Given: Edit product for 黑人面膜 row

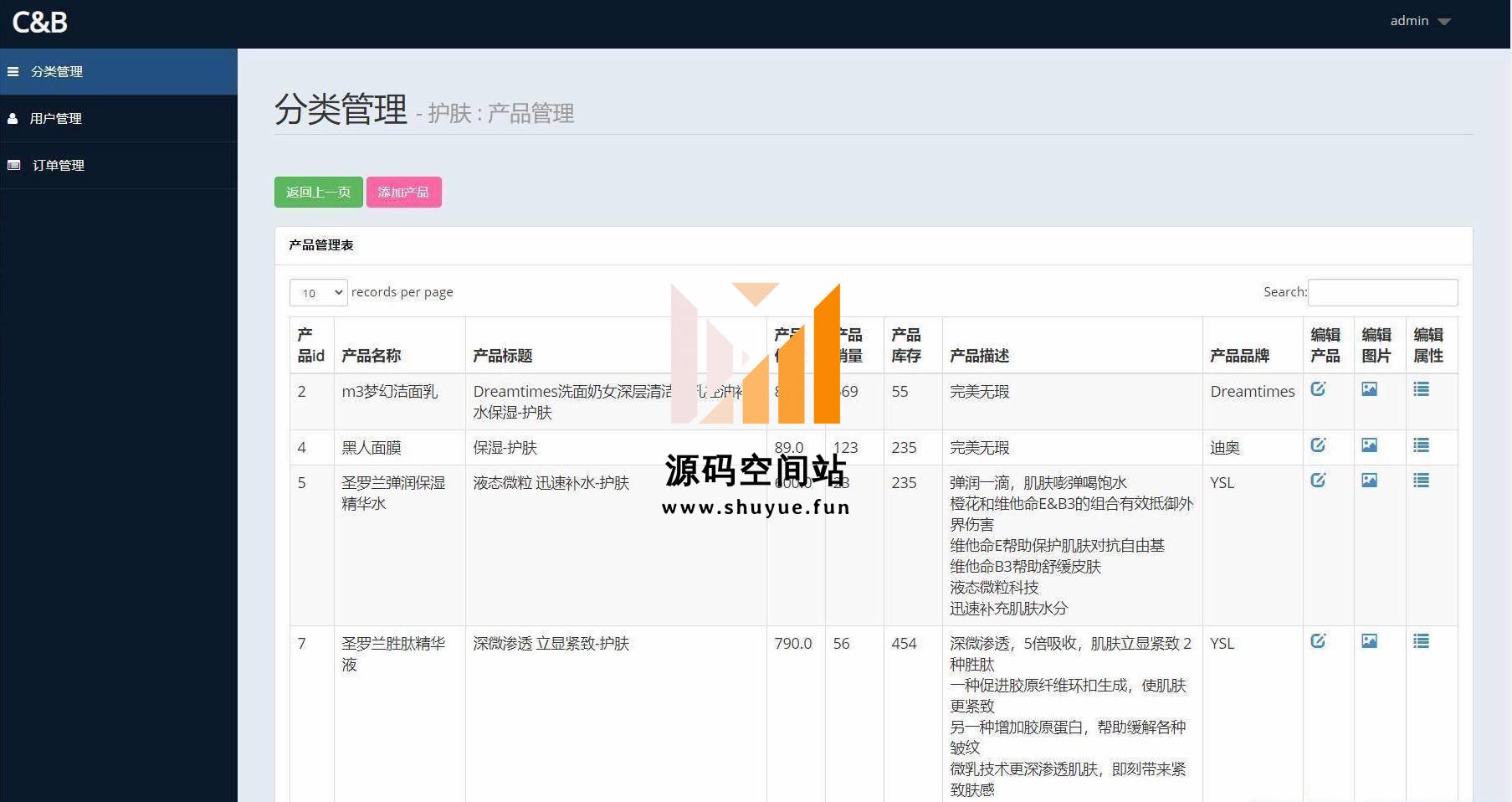Looking at the screenshot, I should point(1318,445).
